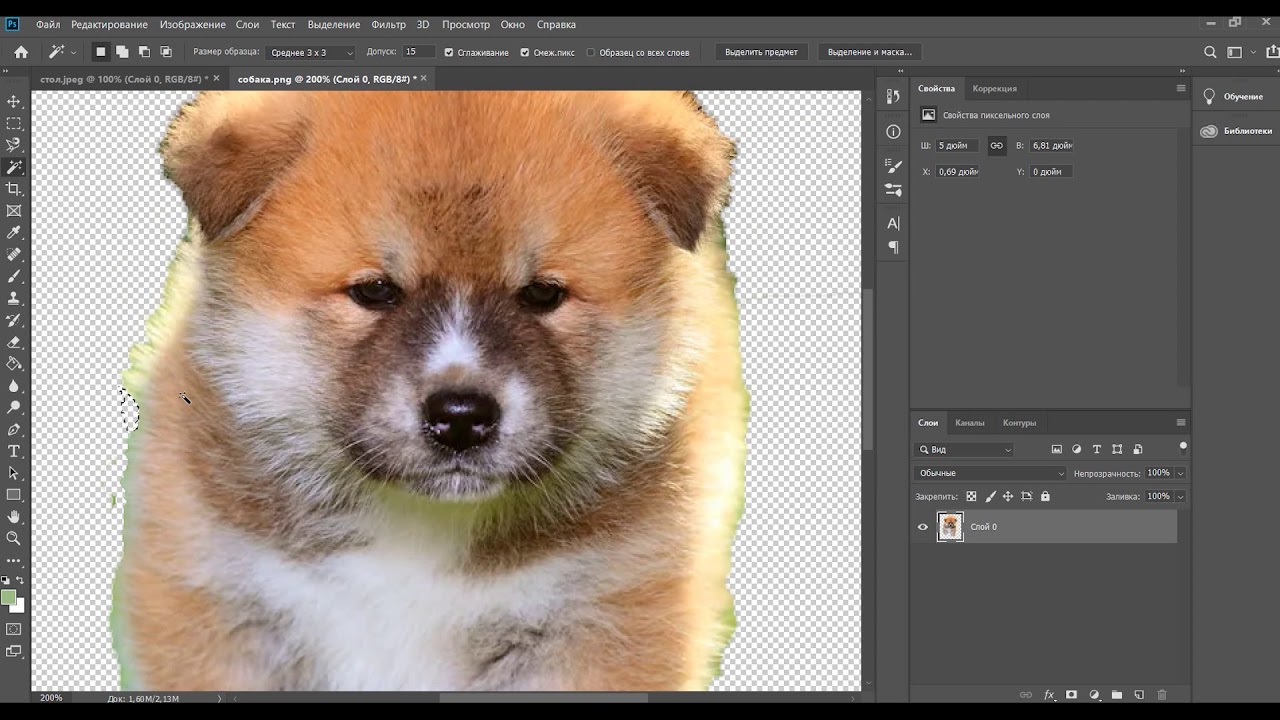Open the layer filter Вид dropdown
This screenshot has width=1280, height=720.
point(964,450)
